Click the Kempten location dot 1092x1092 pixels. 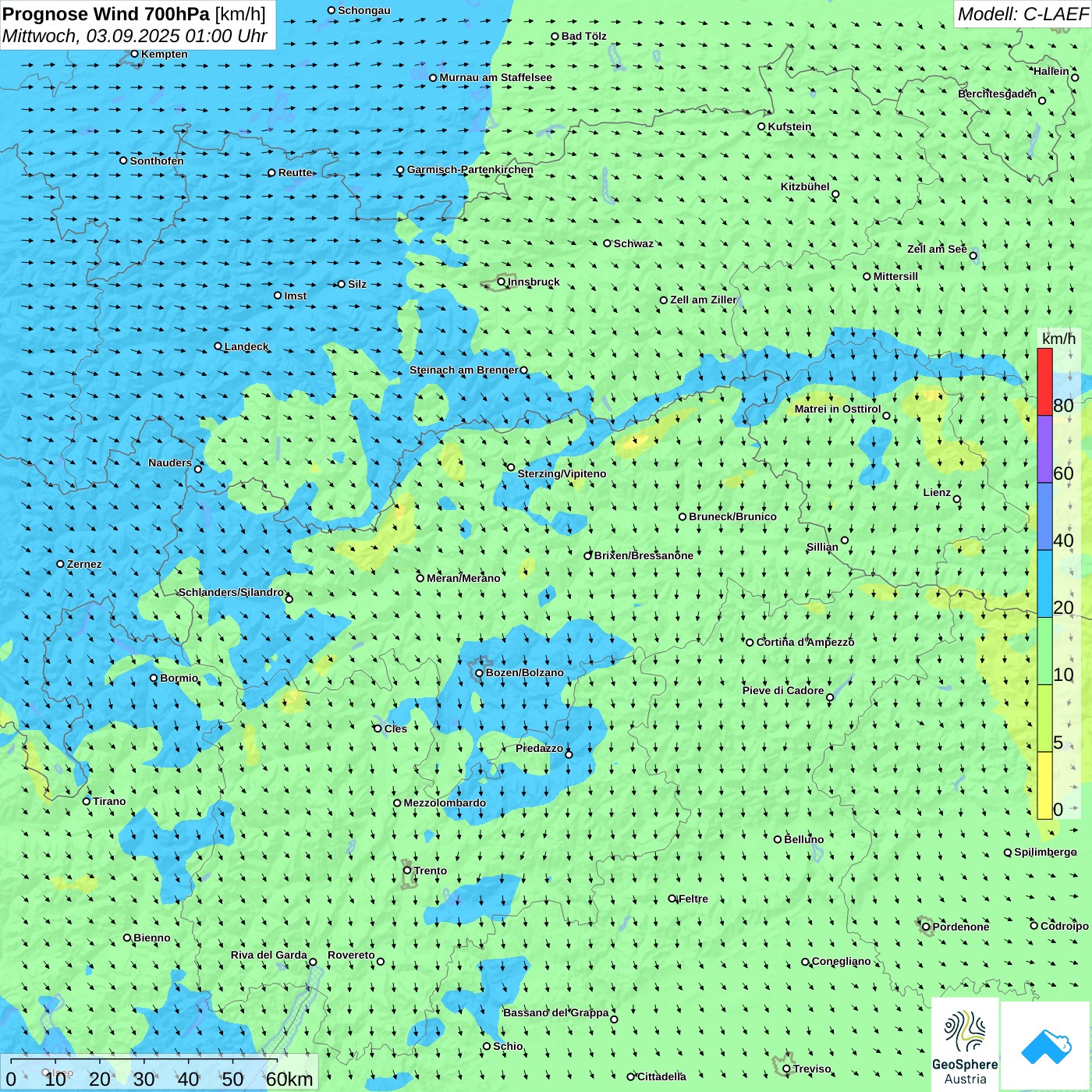click(134, 54)
